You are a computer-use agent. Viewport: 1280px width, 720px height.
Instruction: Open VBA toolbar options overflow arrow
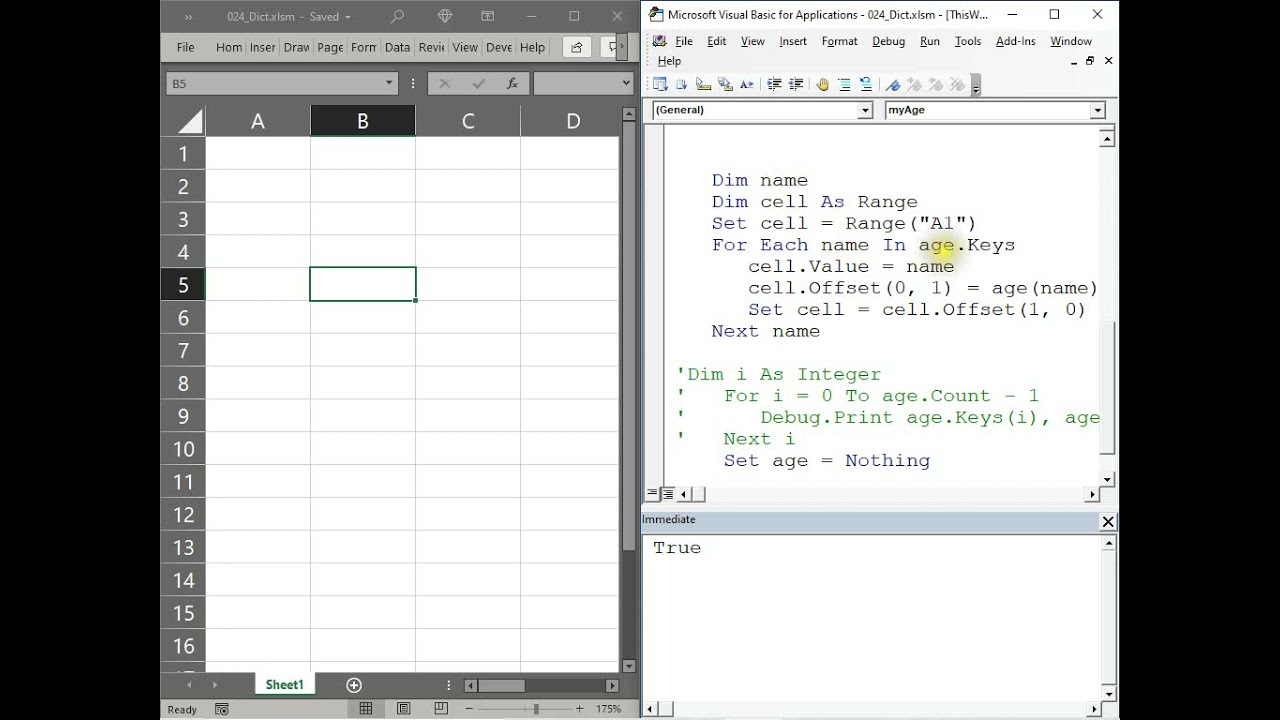coord(976,86)
